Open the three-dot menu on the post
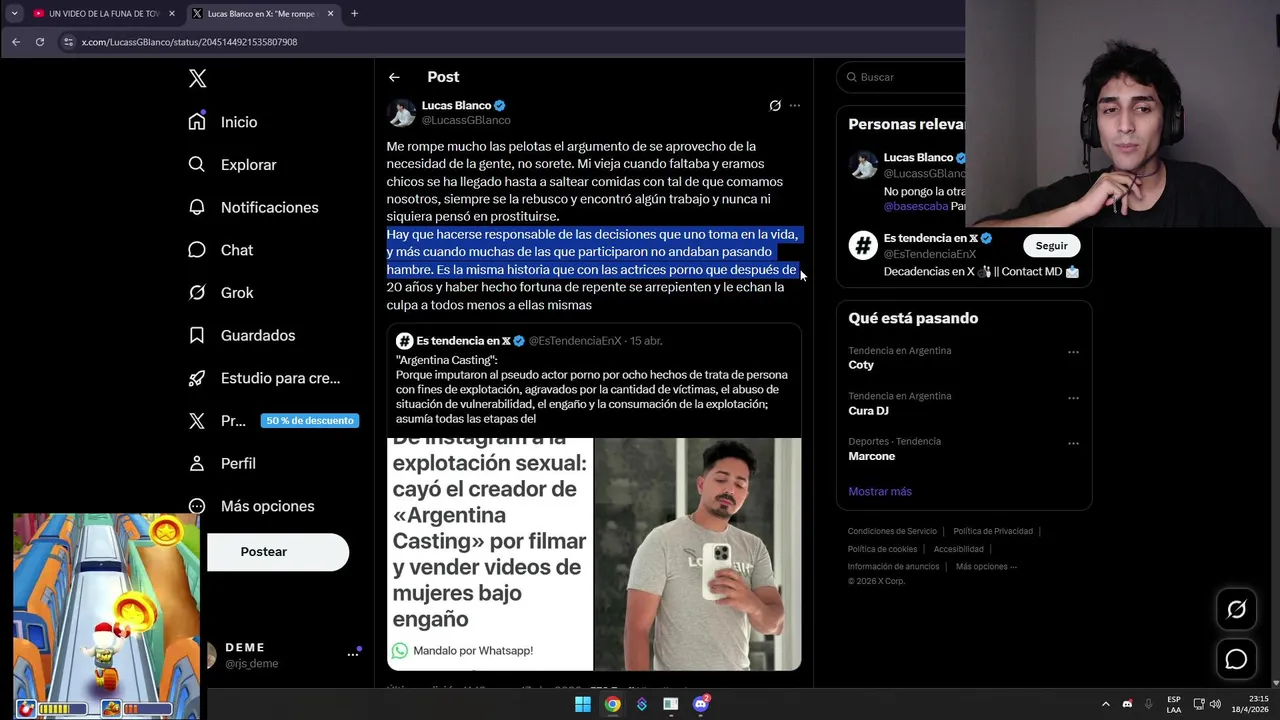The image size is (1280, 720). coord(795,105)
